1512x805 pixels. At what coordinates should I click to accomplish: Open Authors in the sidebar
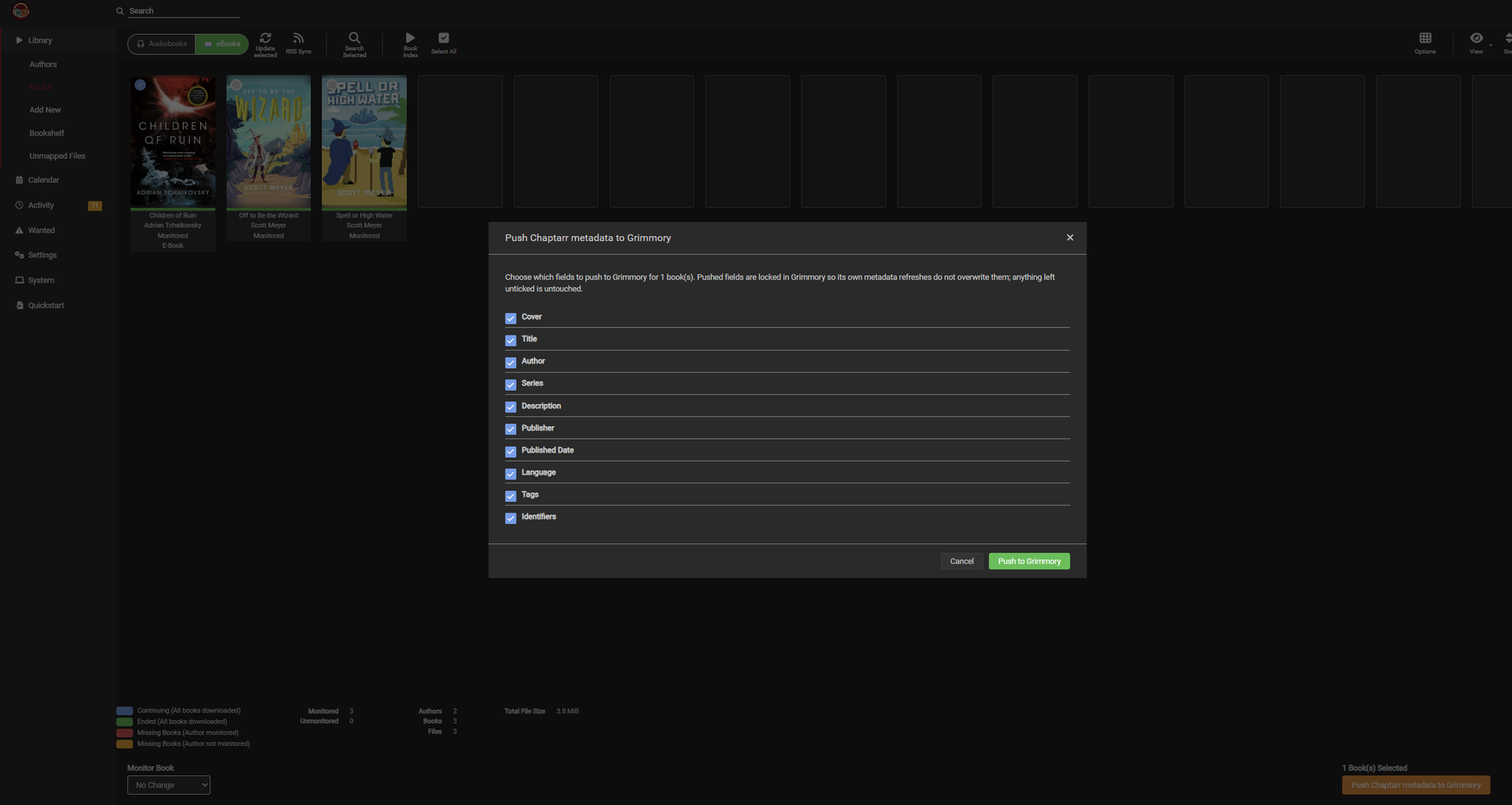point(43,65)
